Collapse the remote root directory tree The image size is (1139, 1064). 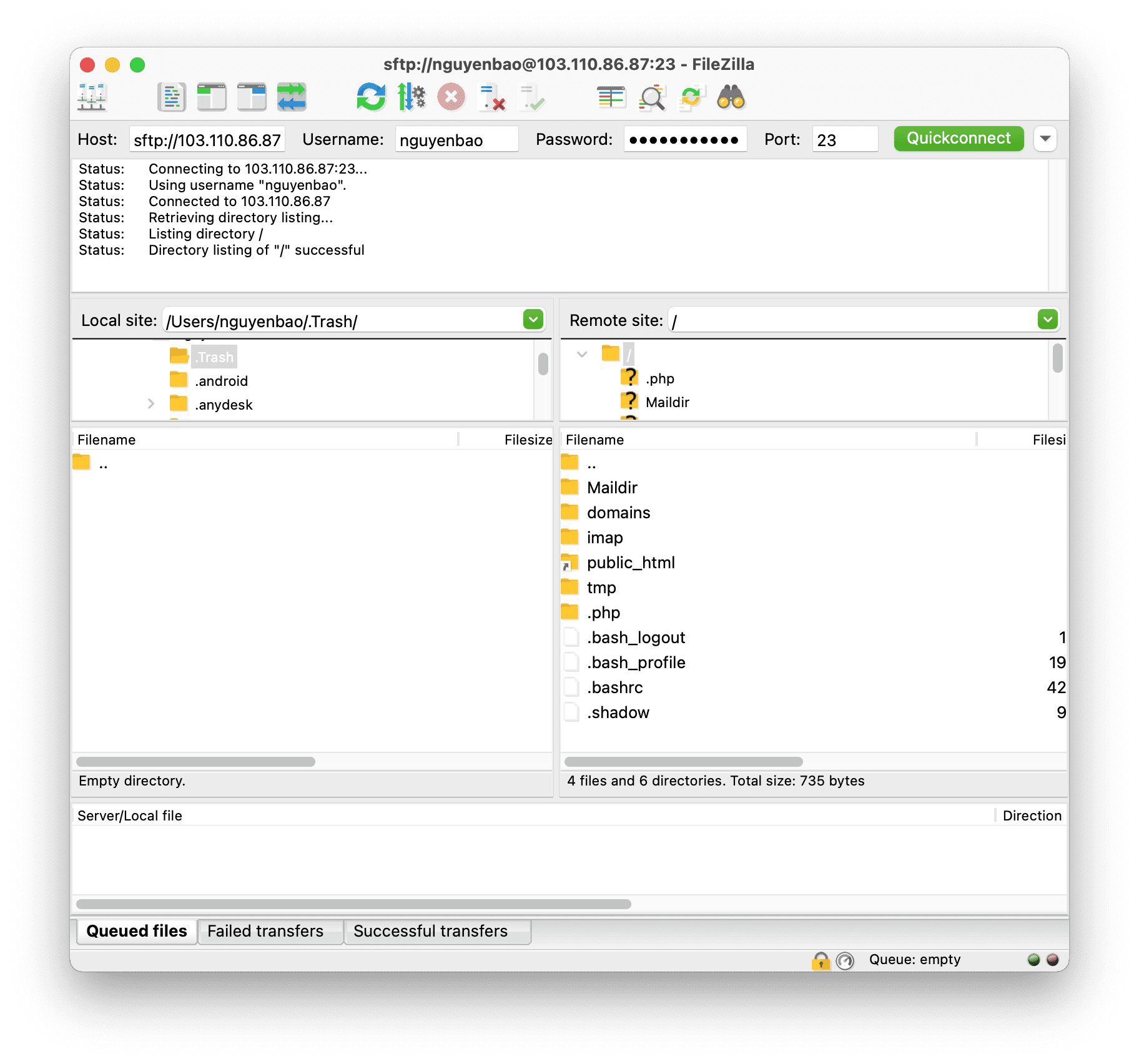click(583, 354)
